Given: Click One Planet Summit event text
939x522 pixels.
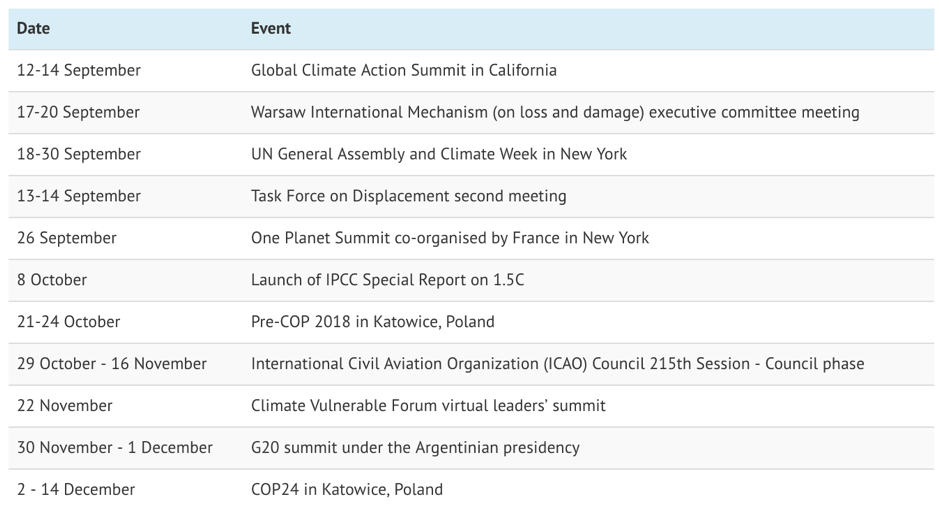Looking at the screenshot, I should 449,238.
